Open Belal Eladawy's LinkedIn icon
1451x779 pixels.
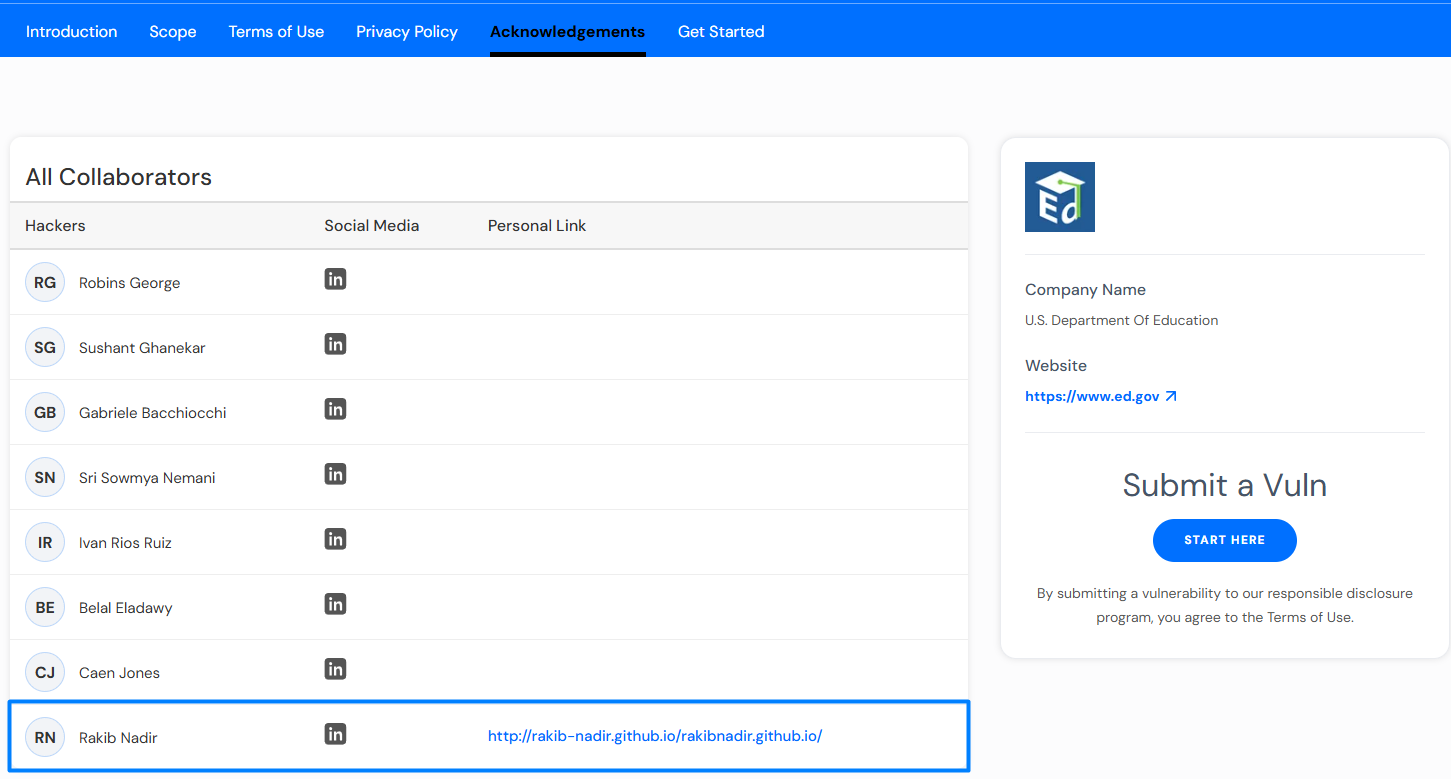click(336, 604)
